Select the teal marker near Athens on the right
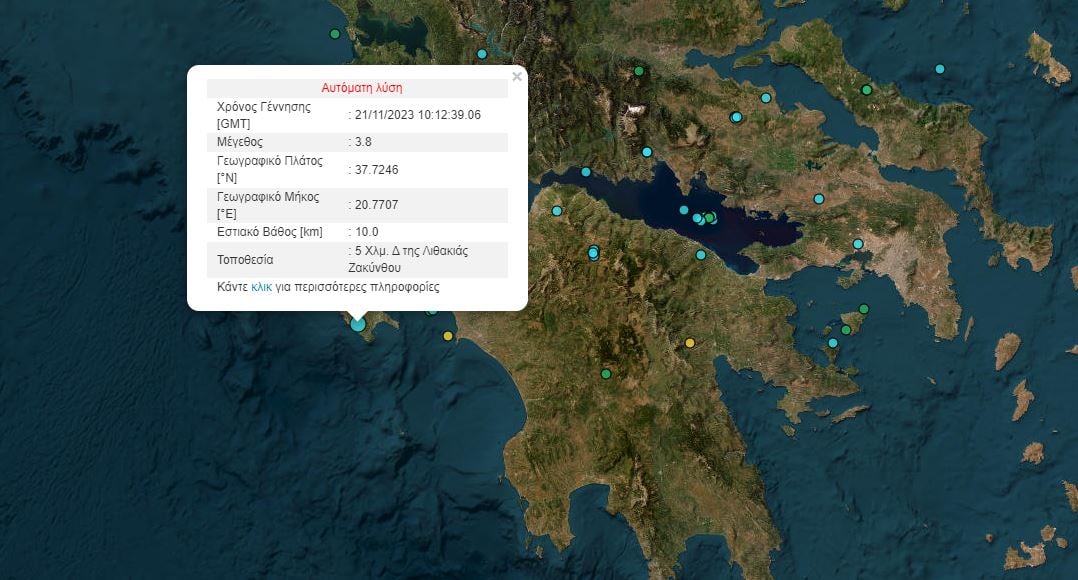1078x580 pixels. click(857, 242)
